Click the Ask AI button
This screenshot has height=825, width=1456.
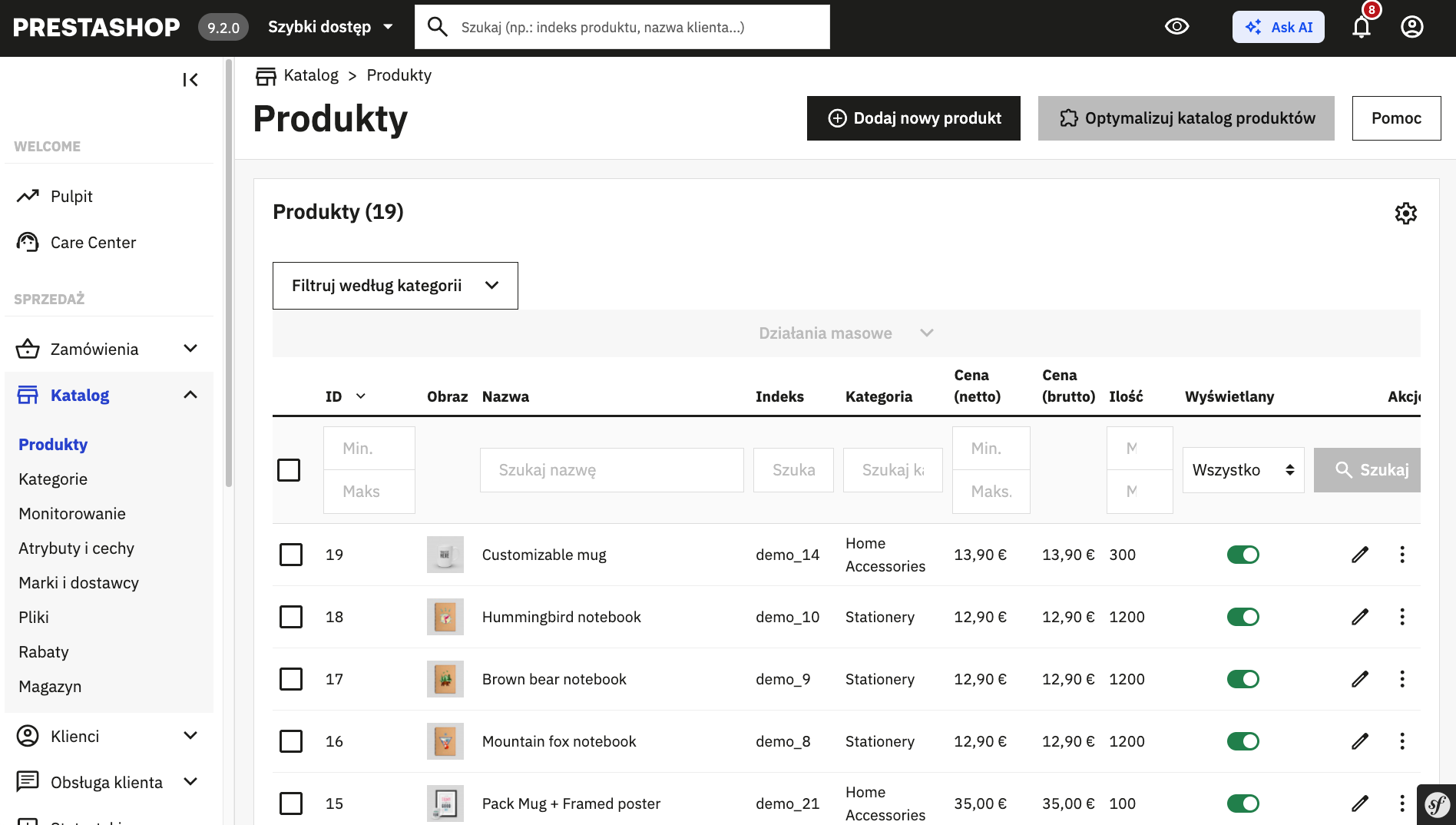tap(1279, 27)
